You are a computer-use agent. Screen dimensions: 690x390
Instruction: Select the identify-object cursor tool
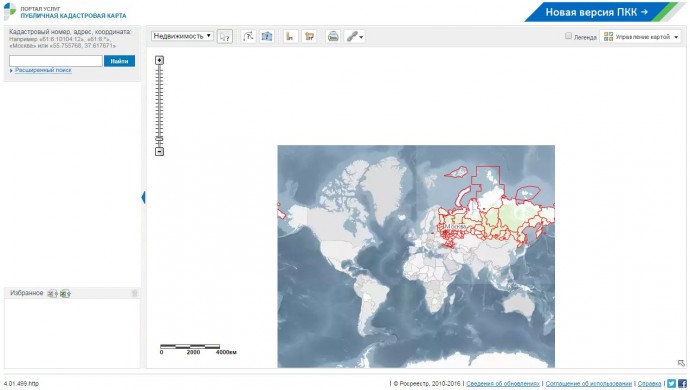(x=224, y=37)
